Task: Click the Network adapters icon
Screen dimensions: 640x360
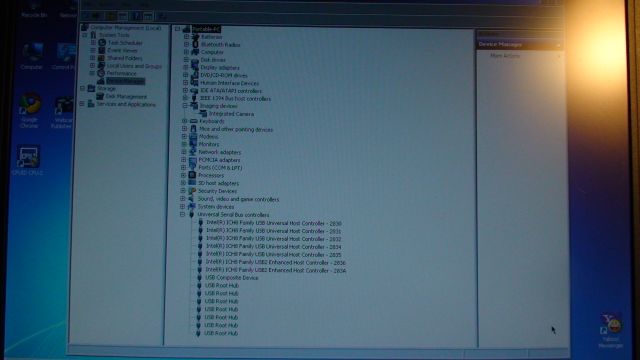Action: pyautogui.click(x=193, y=152)
